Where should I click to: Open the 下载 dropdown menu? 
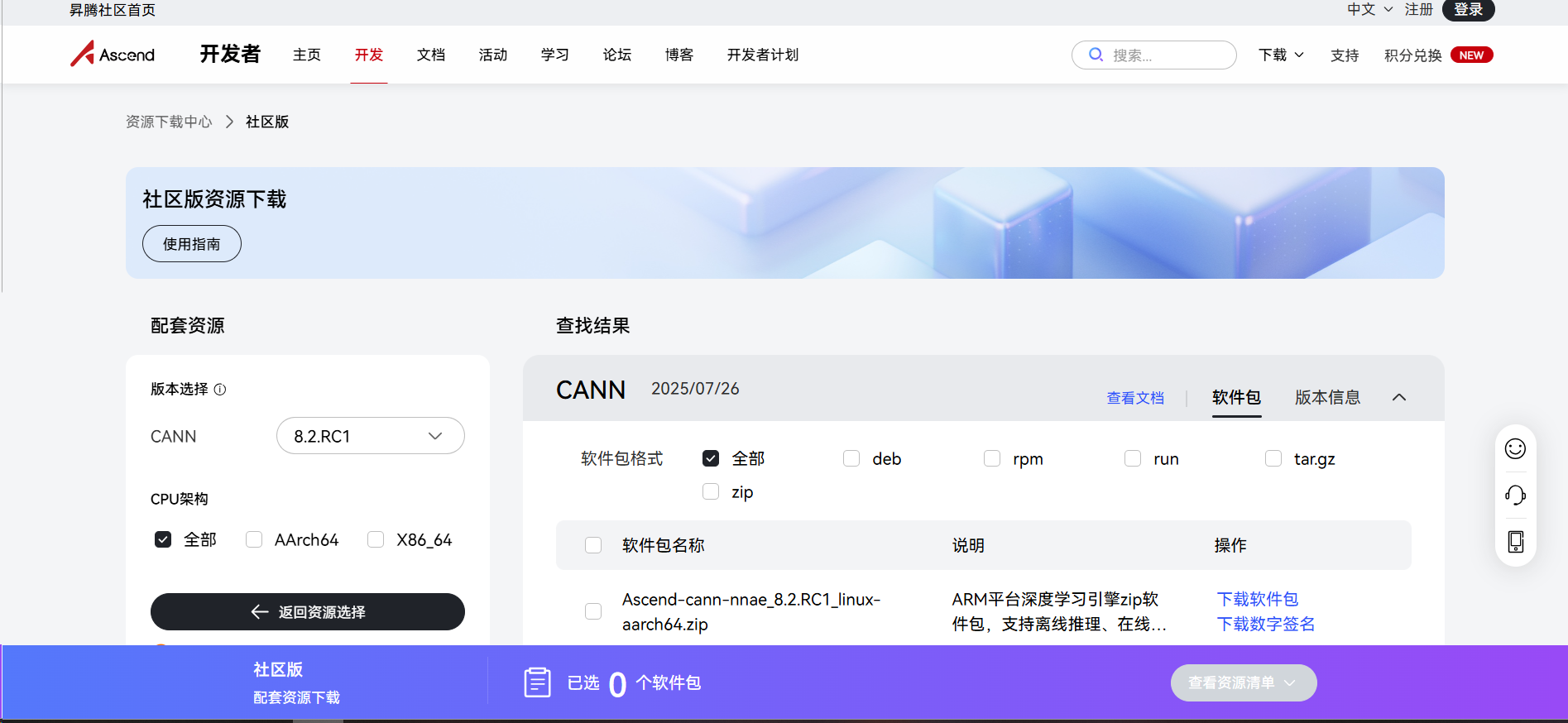click(x=1281, y=55)
